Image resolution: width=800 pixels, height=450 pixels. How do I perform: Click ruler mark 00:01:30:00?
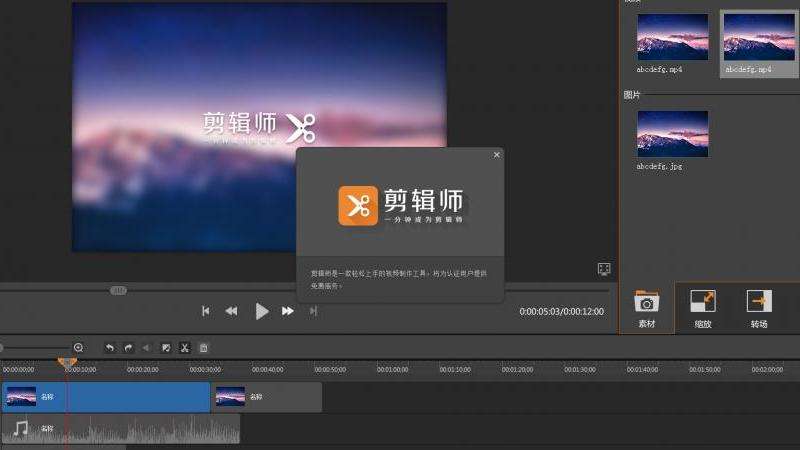tap(580, 369)
